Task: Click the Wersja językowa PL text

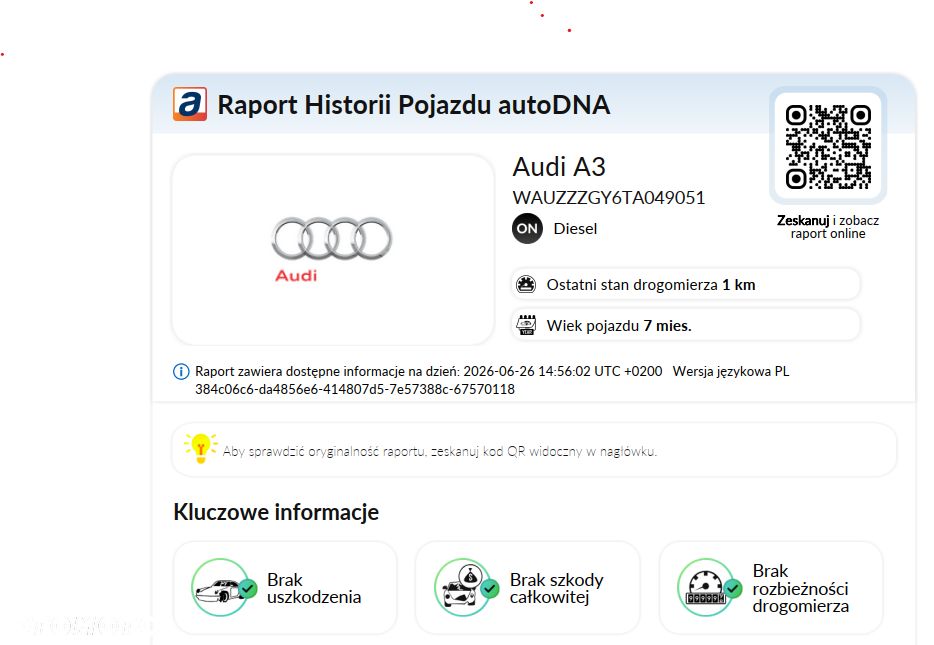Action: (x=731, y=372)
